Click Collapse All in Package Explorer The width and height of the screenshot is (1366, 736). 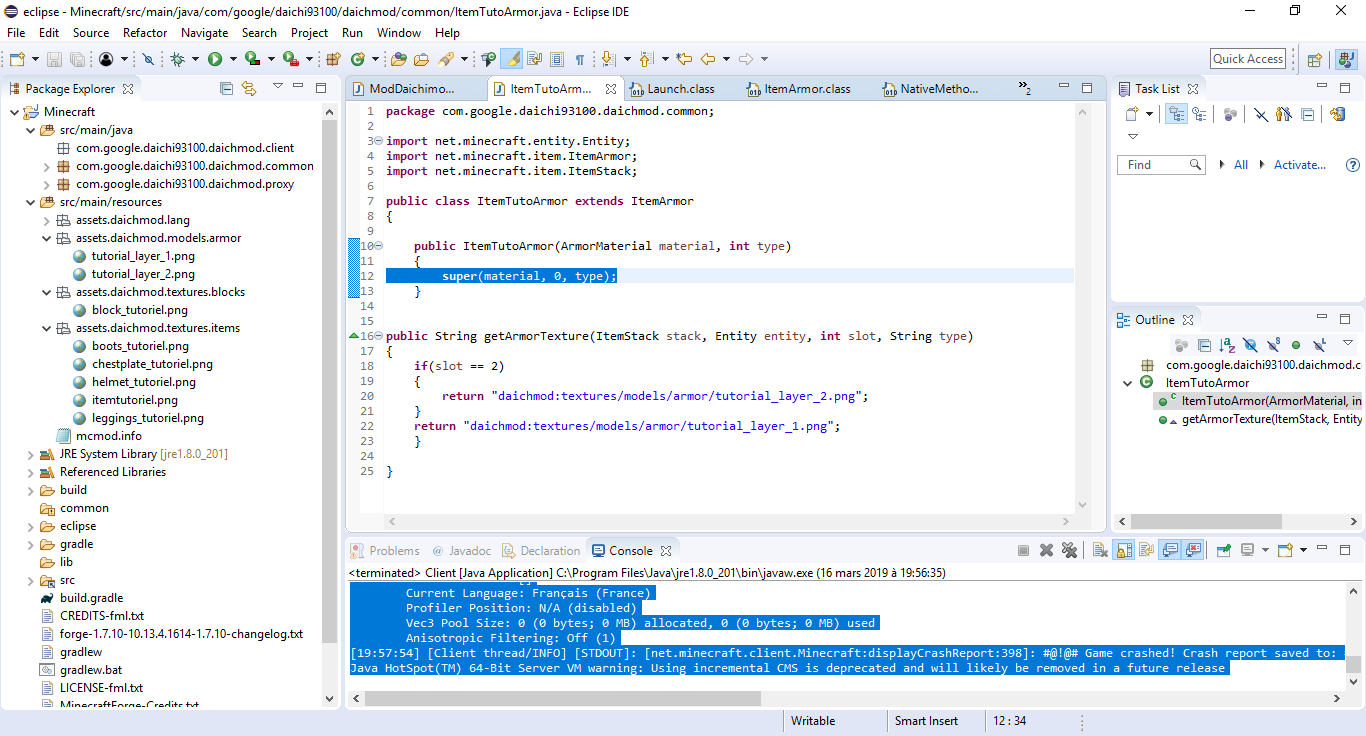point(227,89)
